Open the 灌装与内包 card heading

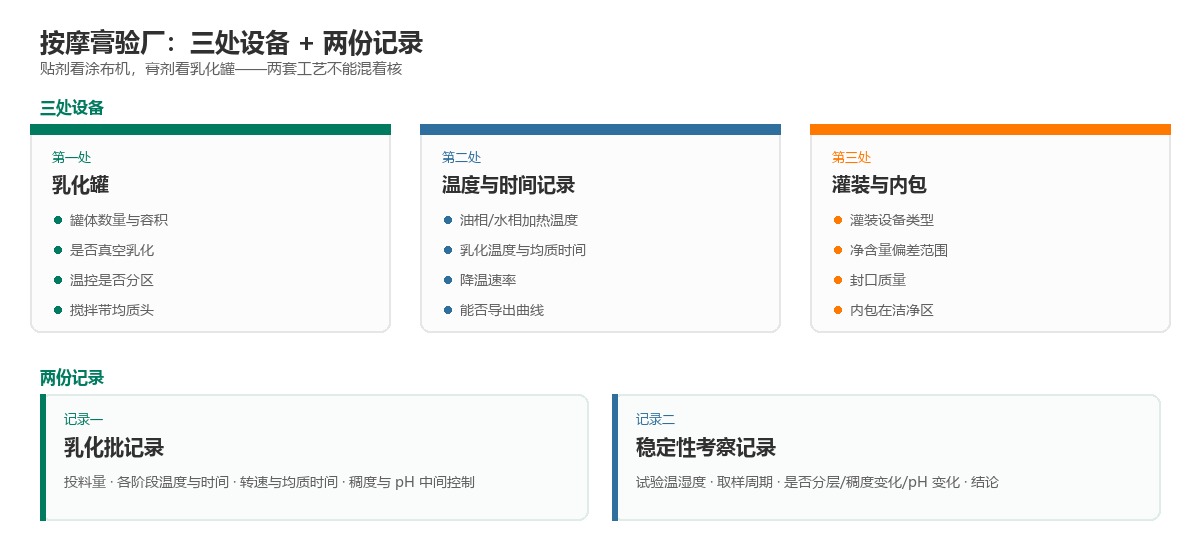click(880, 185)
